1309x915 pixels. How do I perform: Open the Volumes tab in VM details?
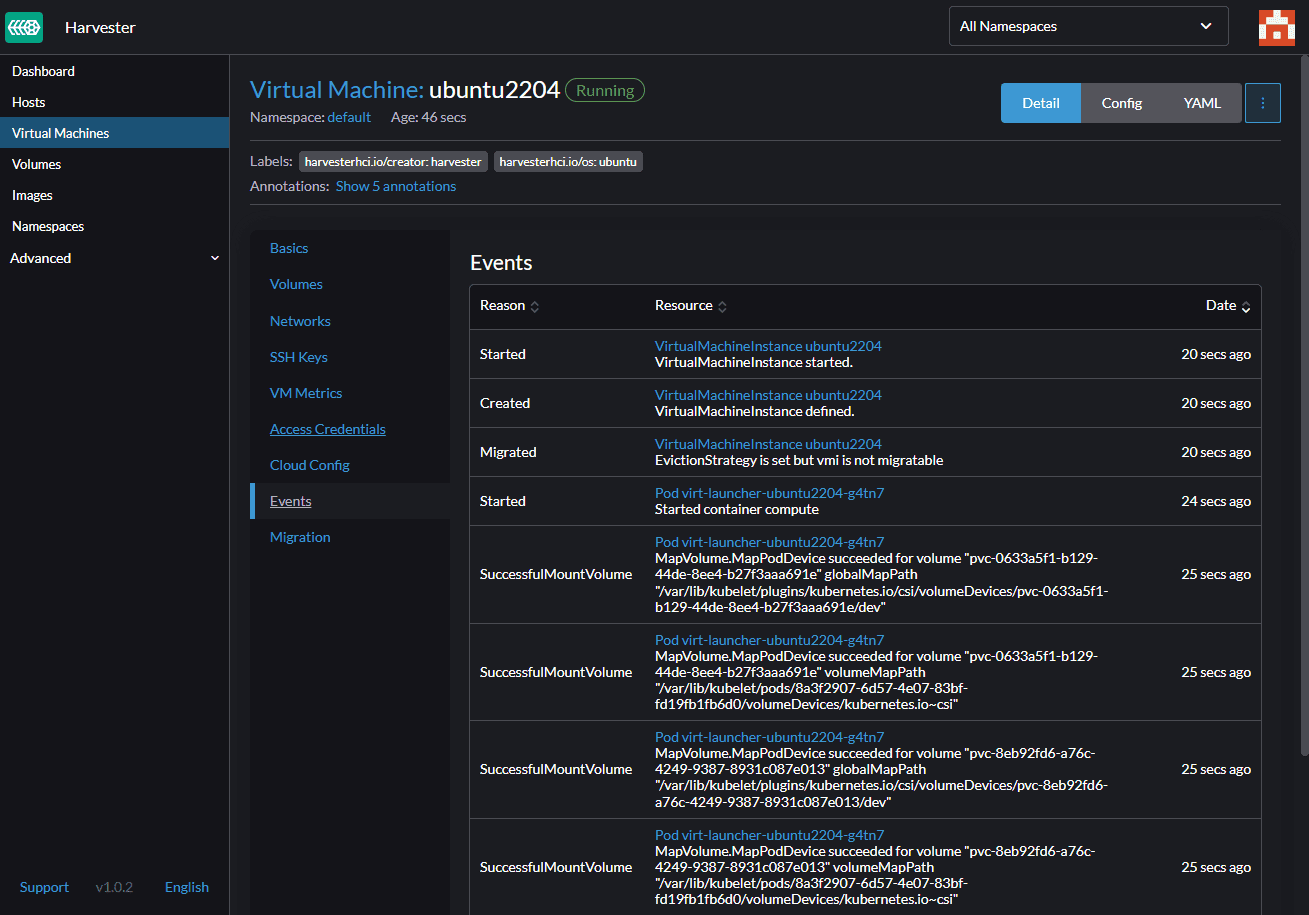click(296, 284)
